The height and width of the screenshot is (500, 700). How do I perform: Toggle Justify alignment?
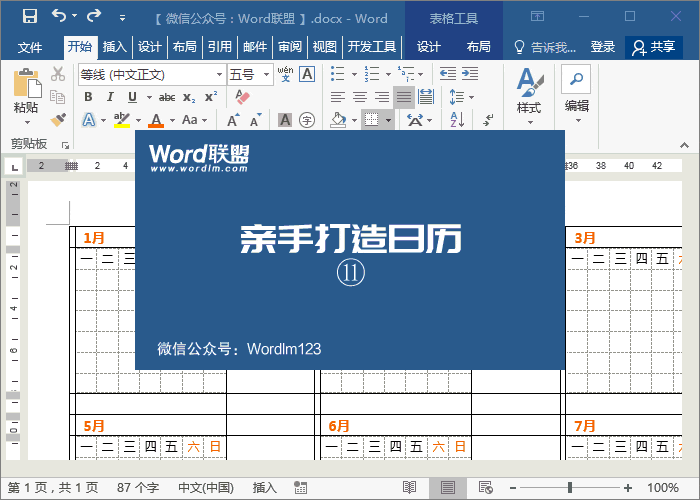(404, 97)
